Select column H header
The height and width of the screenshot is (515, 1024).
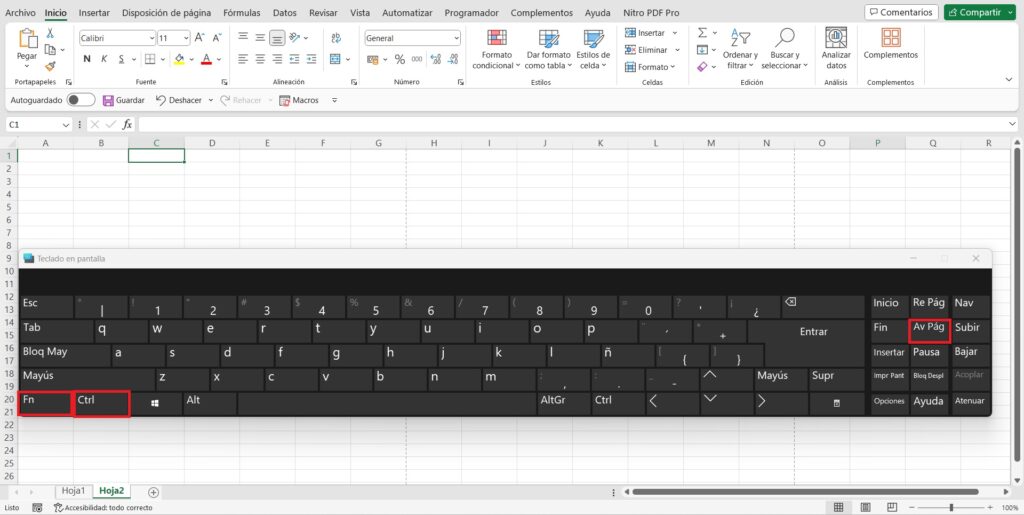[434, 143]
